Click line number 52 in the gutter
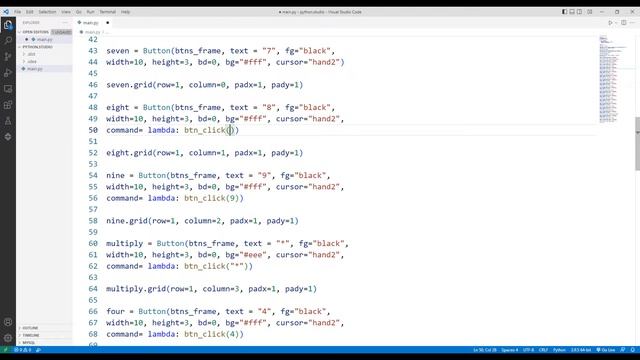Image resolution: width=640 pixels, height=360 pixels. [93, 153]
